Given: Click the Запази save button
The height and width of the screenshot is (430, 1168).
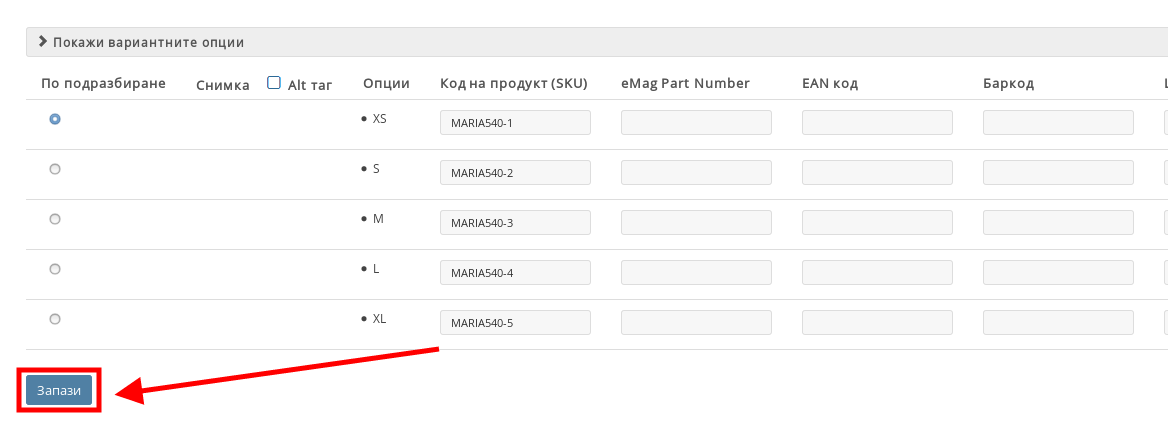Looking at the screenshot, I should (59, 391).
